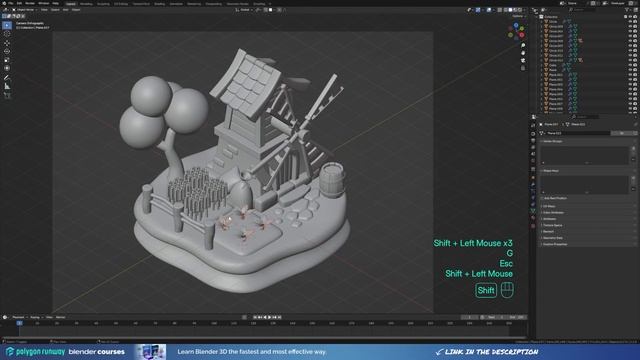Hide the Collection using its eye icon
This screenshot has width=640, height=360.
[630, 17]
